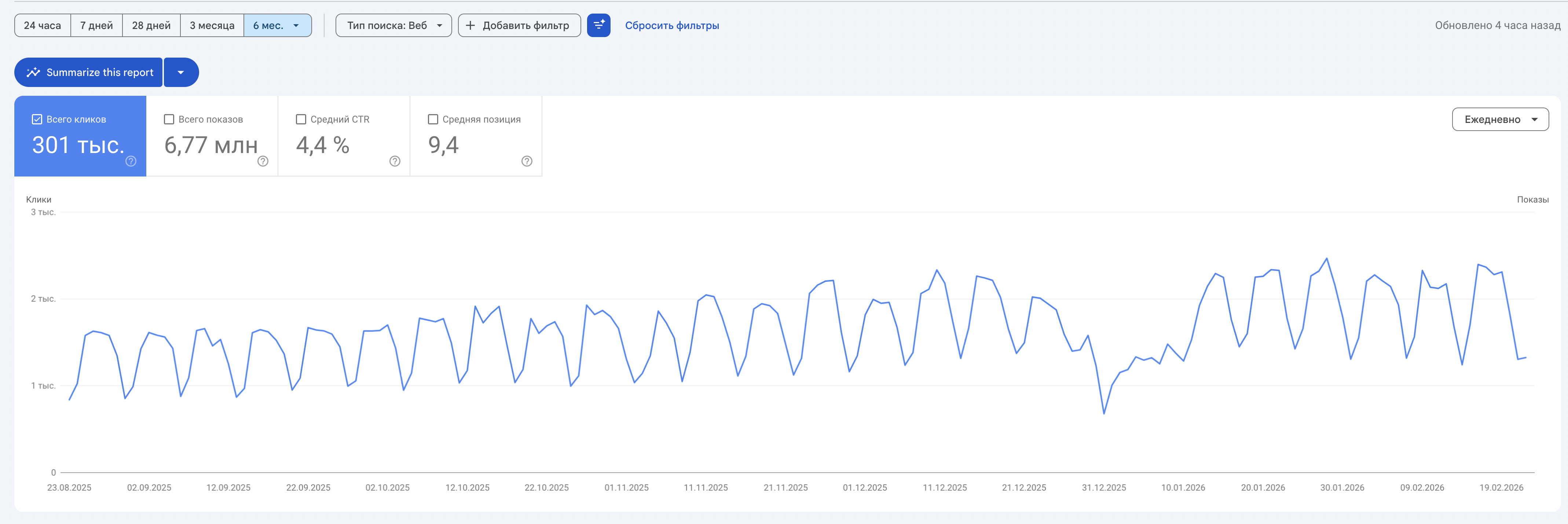Select the 24 часа range
The image size is (1568, 524).
[43, 26]
